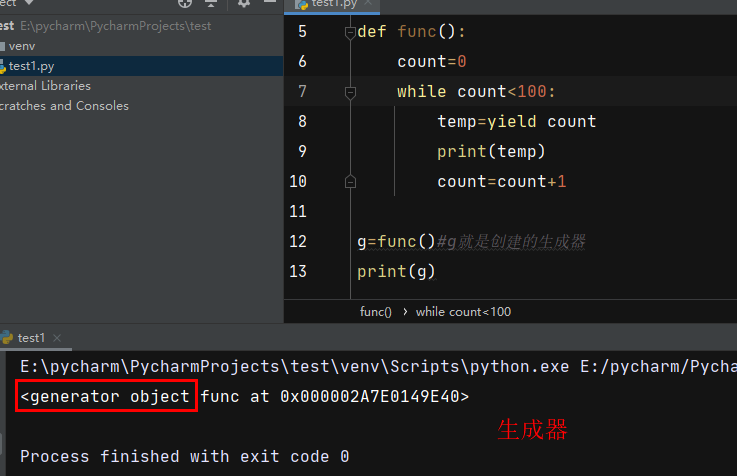Click the python.exe command line in the console
737x476 pixels.
(378, 367)
